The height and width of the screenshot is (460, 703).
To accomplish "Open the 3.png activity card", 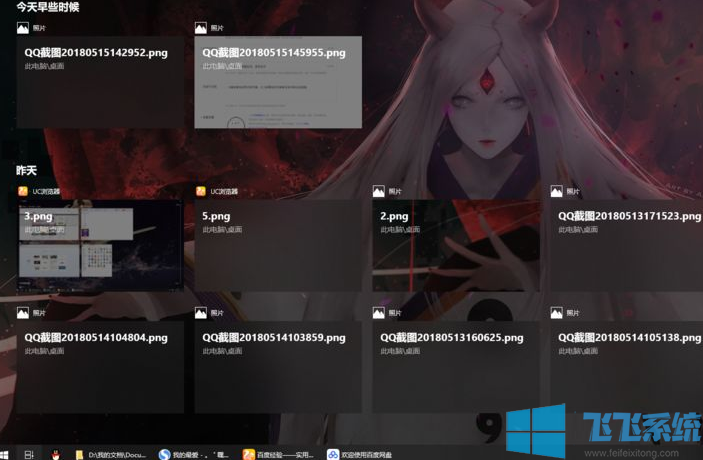I will (100, 246).
